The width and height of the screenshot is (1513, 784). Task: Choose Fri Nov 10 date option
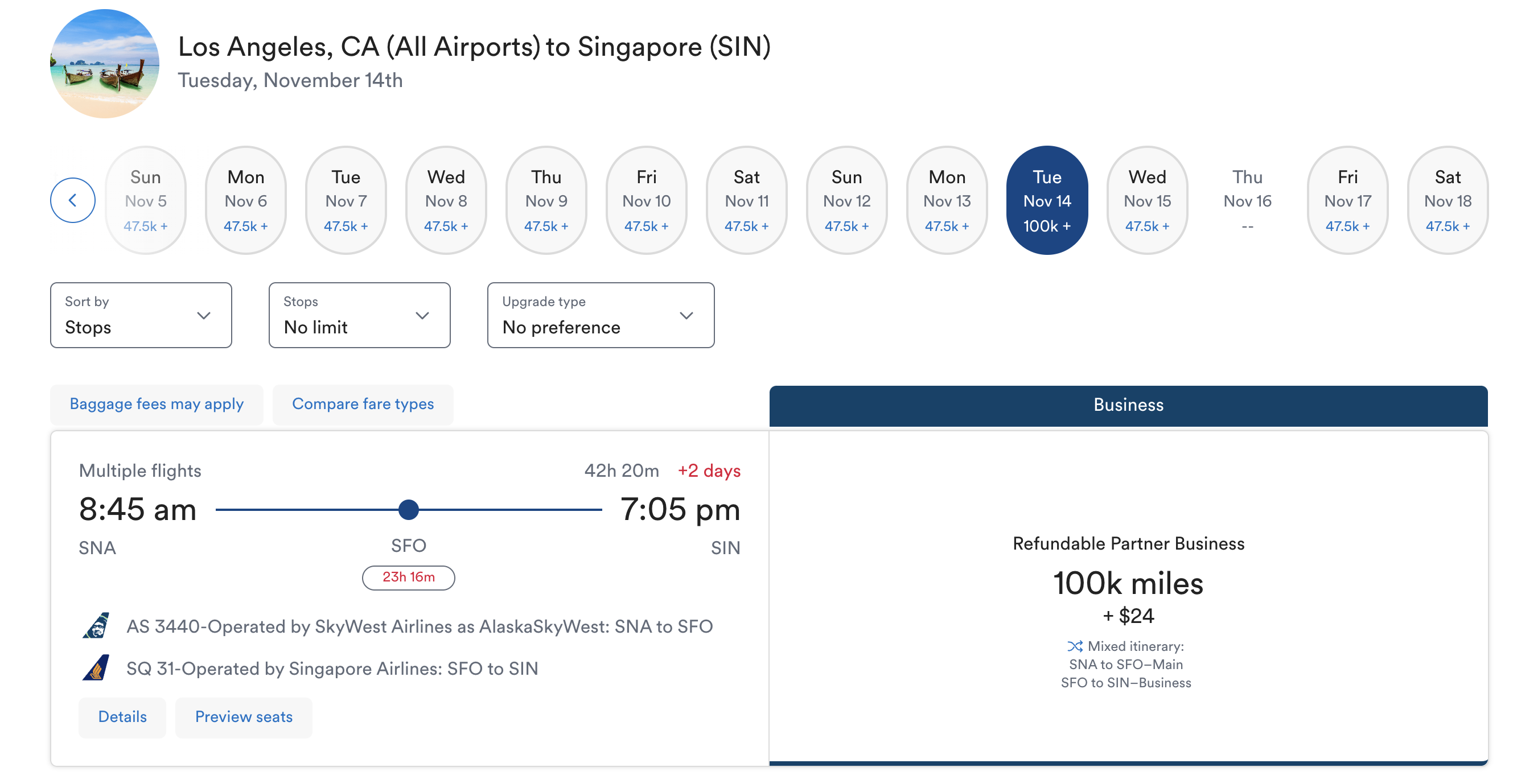click(x=646, y=200)
